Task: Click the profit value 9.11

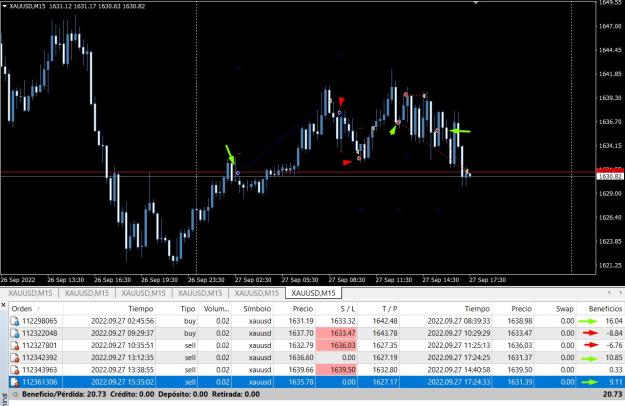Action: (x=616, y=382)
